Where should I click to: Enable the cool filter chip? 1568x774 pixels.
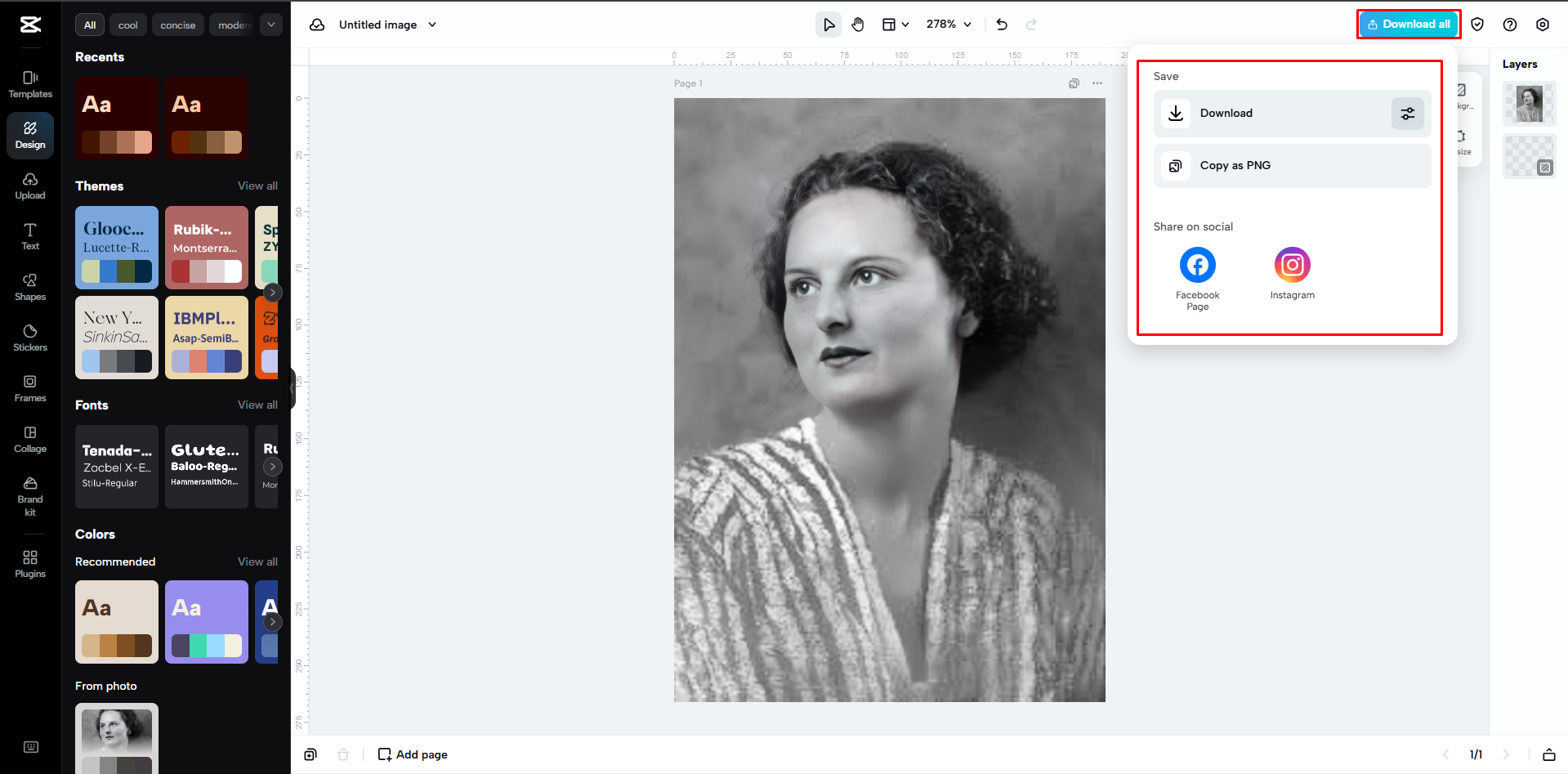coord(127,24)
